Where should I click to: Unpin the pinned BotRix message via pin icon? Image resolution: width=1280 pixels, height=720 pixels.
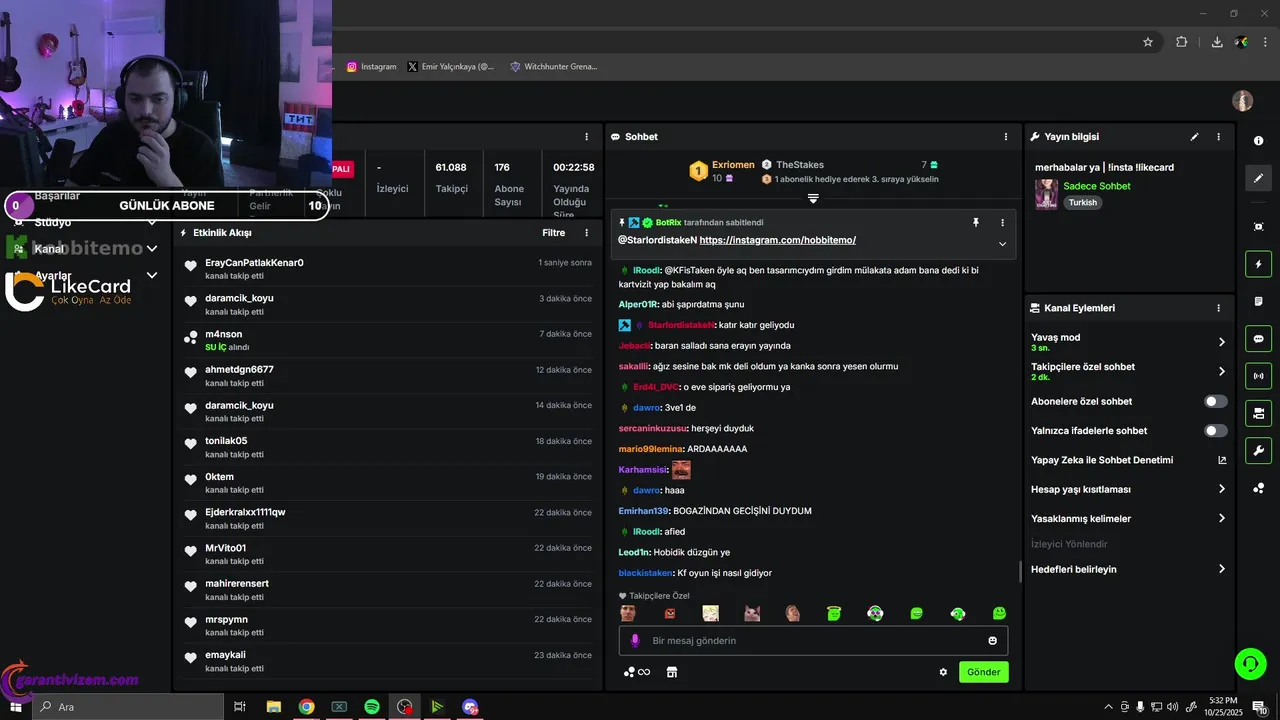pyautogui.click(x=976, y=223)
